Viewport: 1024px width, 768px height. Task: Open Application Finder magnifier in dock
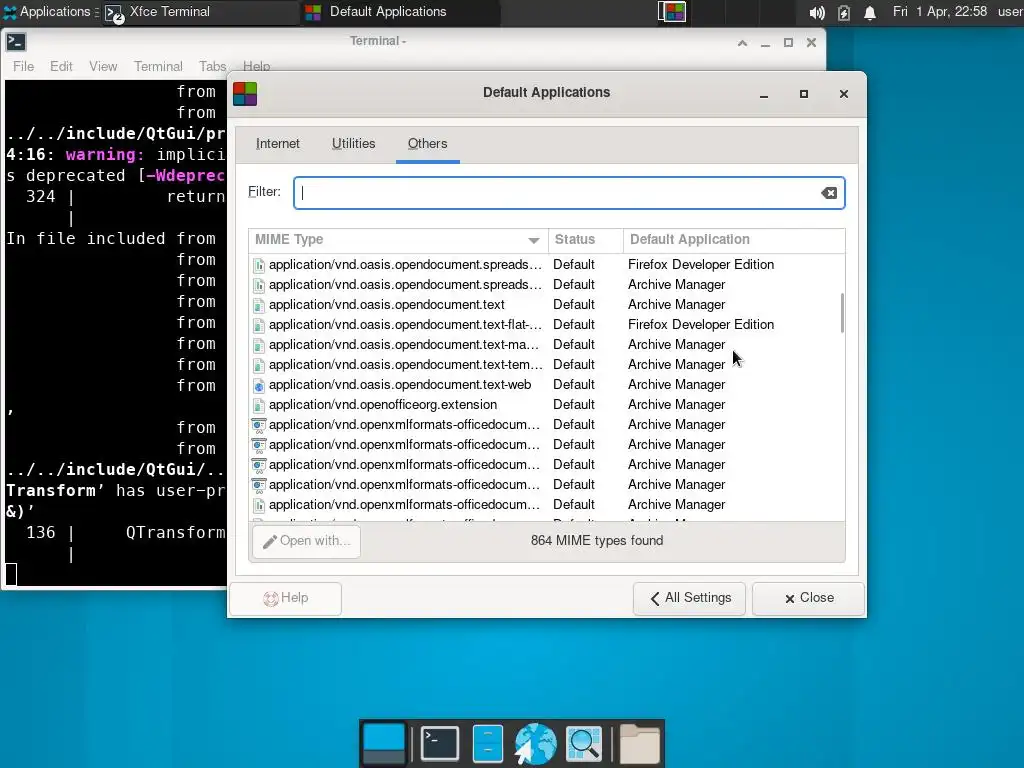pos(583,743)
